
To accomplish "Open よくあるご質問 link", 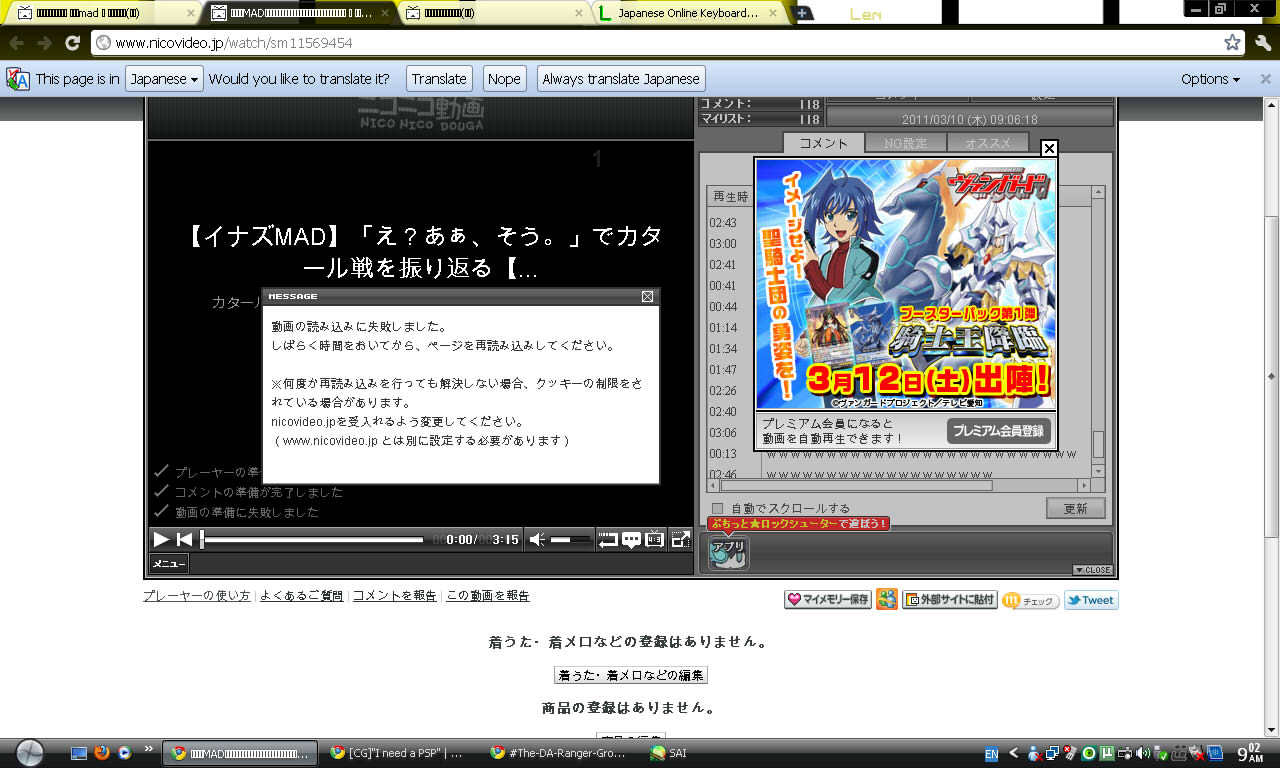I will pyautogui.click(x=302, y=596).
